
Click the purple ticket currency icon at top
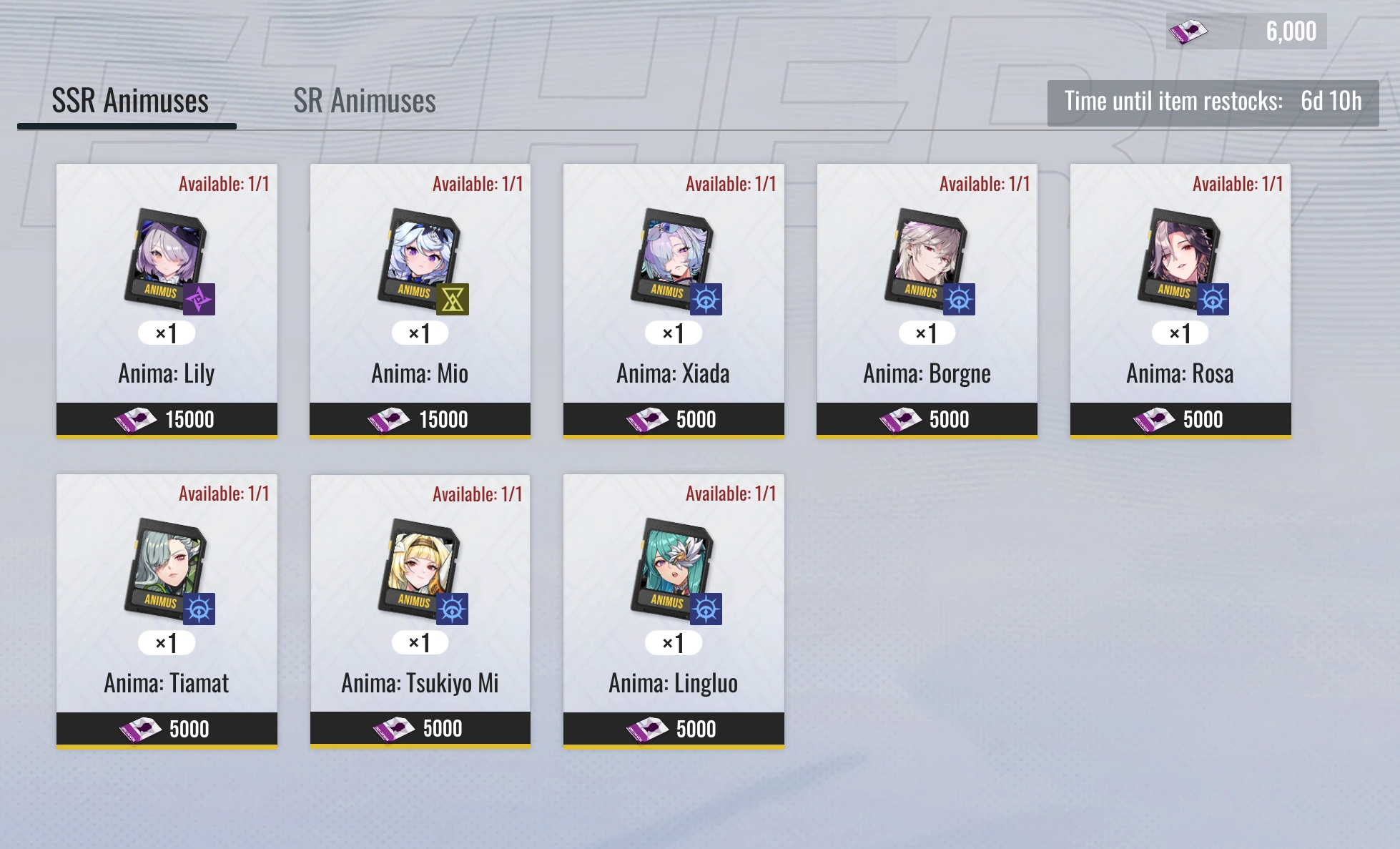(1188, 31)
